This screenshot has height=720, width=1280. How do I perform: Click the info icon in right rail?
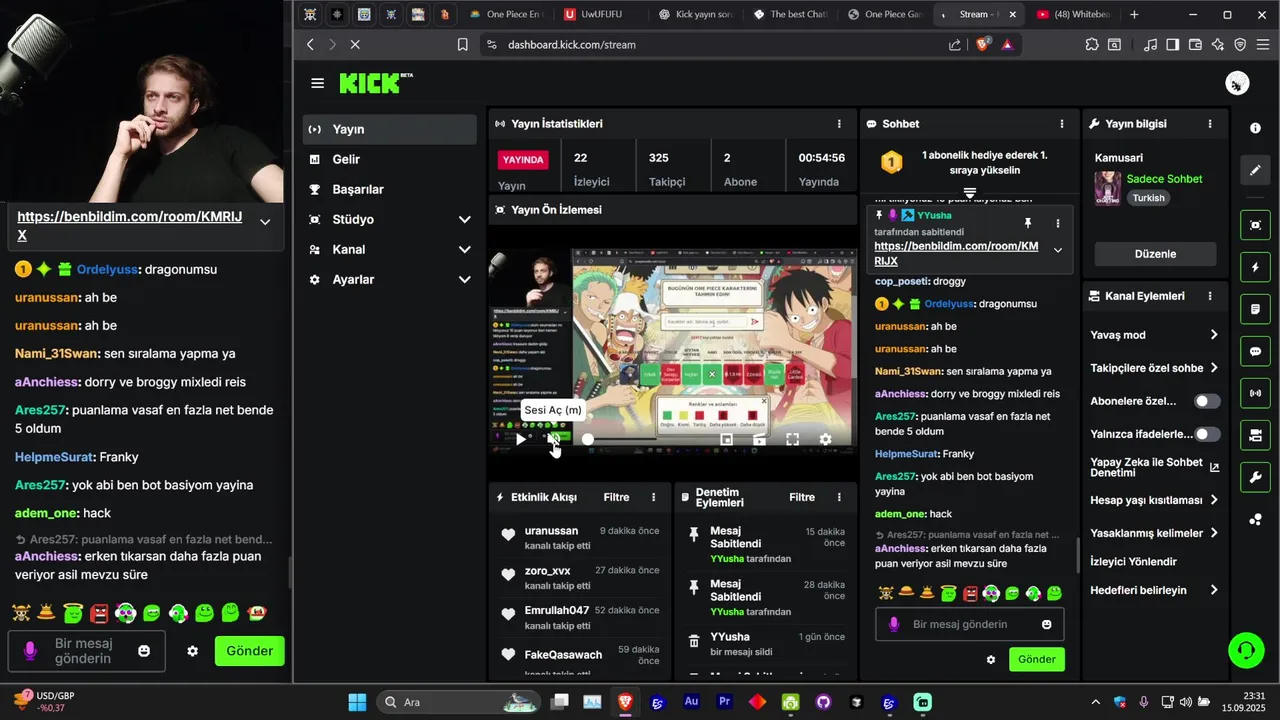(x=1255, y=128)
